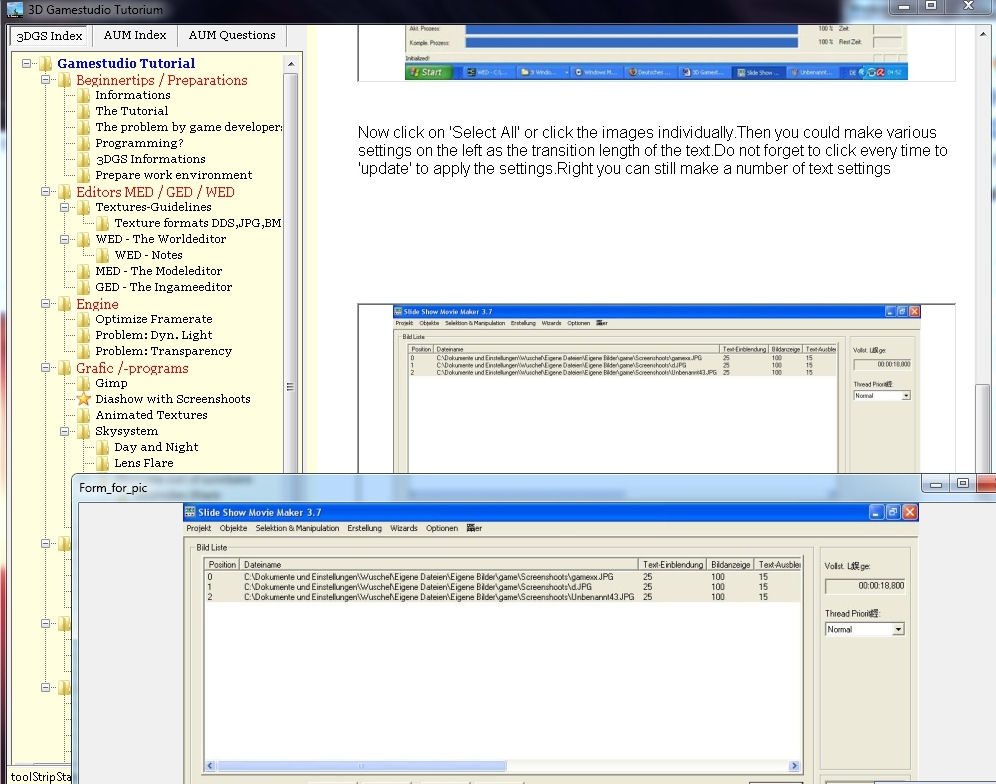Image resolution: width=996 pixels, height=784 pixels.
Task: Select the Beginnertips / Preparations heading
Action: pyautogui.click(x=161, y=80)
